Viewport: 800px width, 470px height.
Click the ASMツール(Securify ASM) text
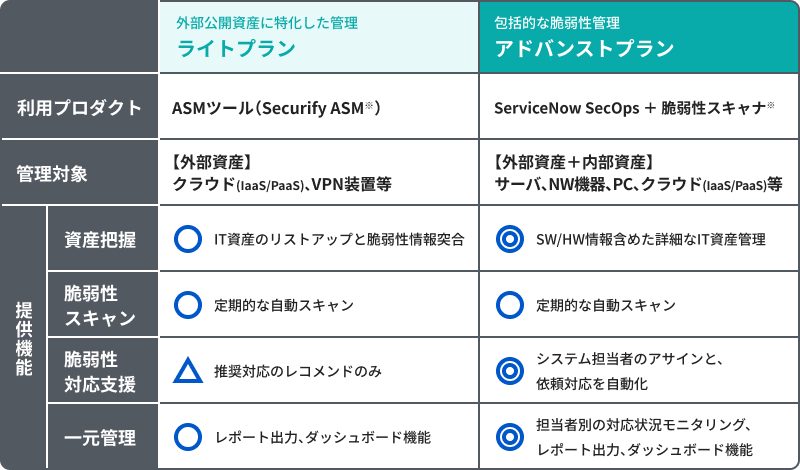pyautogui.click(x=276, y=108)
